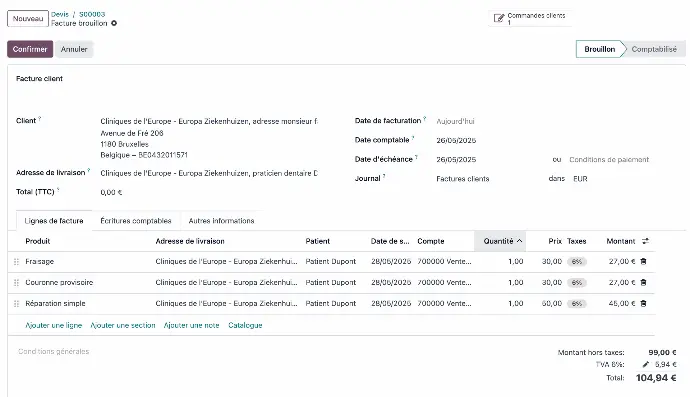
Task: Open the Client selection field
Action: tap(209, 121)
